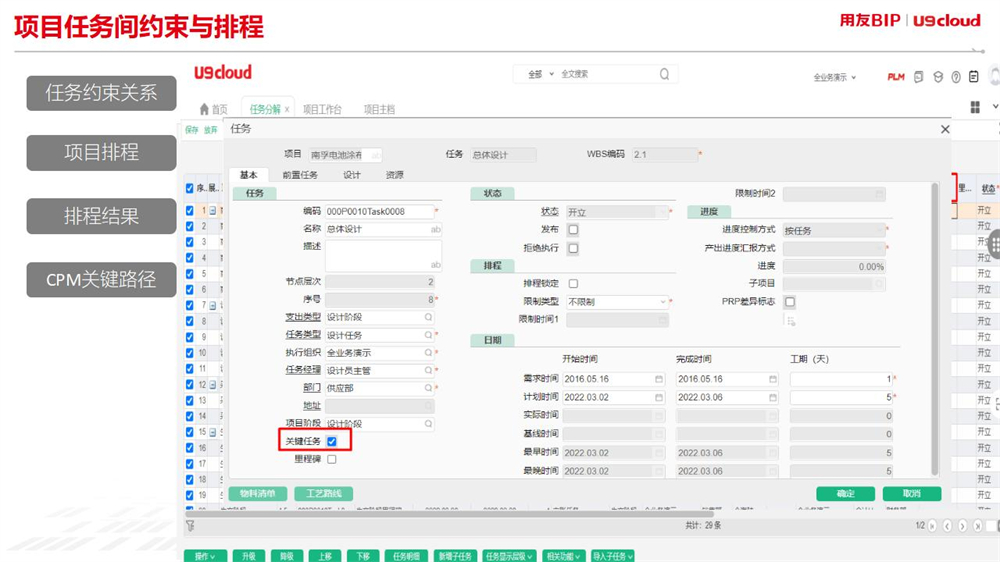Open the 项目工作台 tab
This screenshot has width=1000, height=562.
(322, 109)
